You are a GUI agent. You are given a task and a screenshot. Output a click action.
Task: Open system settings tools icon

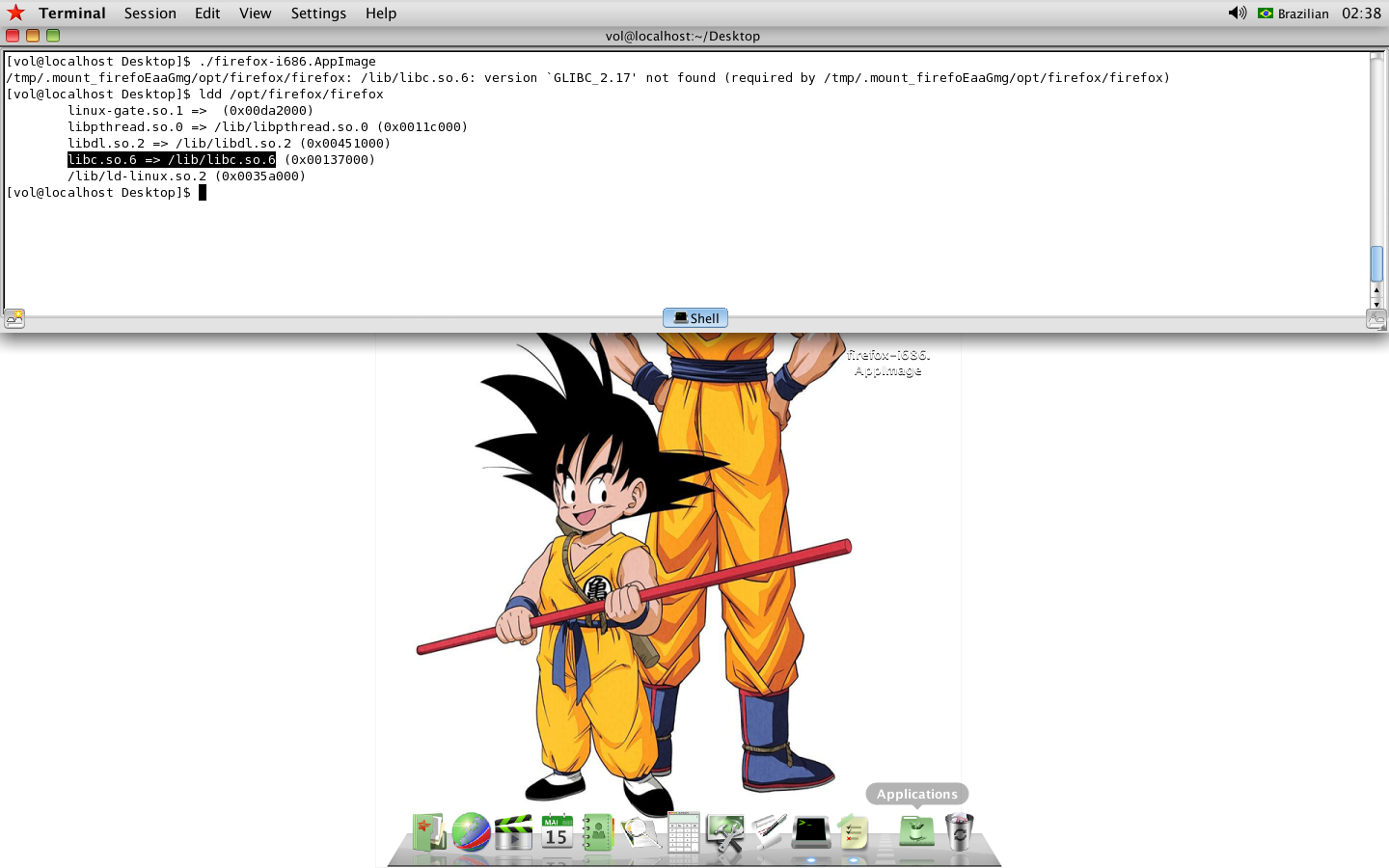pos(725,832)
